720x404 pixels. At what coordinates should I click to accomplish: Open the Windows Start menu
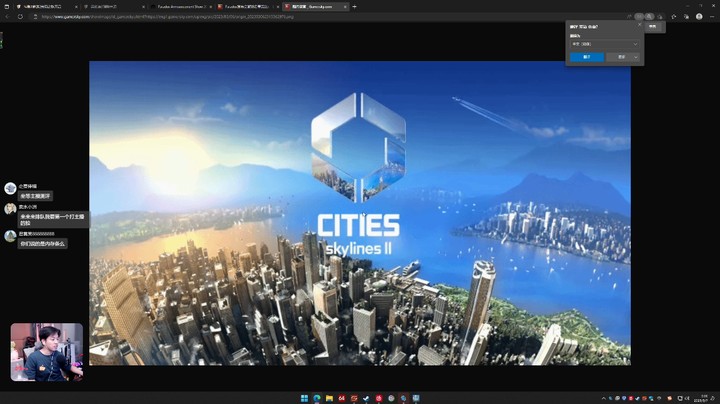304,398
